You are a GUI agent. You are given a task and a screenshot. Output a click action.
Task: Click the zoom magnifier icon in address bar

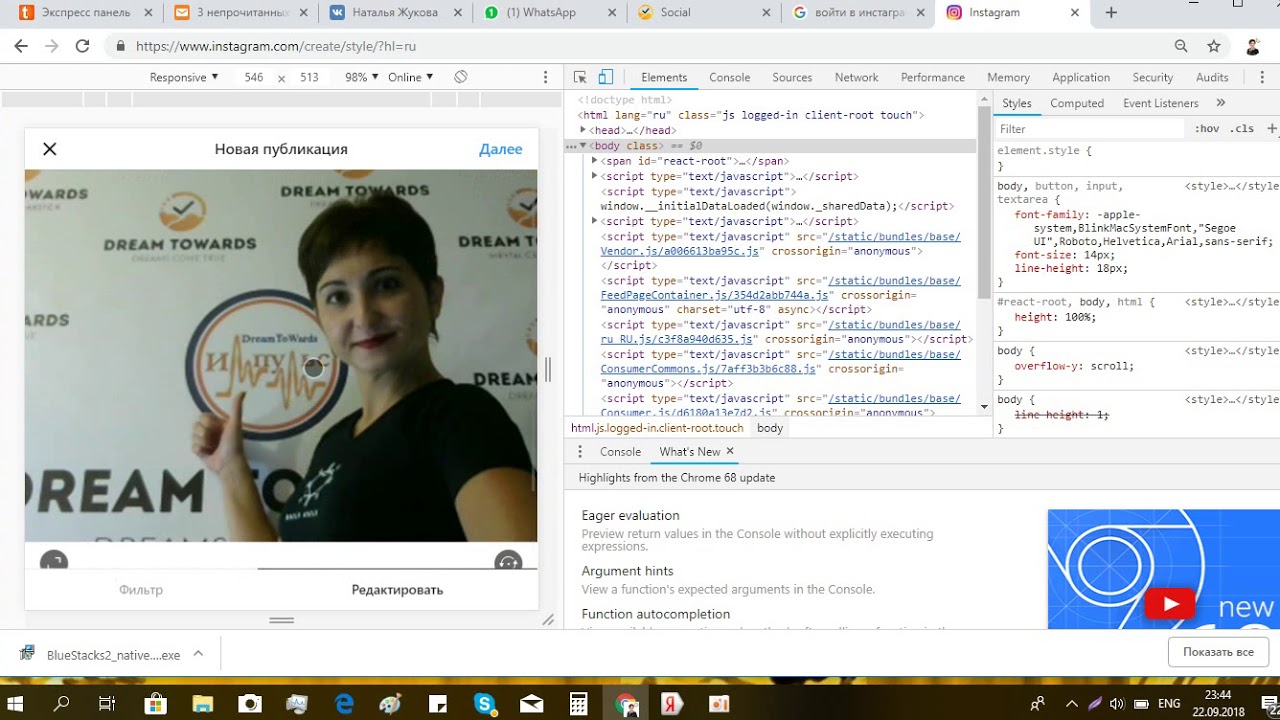click(x=1181, y=46)
